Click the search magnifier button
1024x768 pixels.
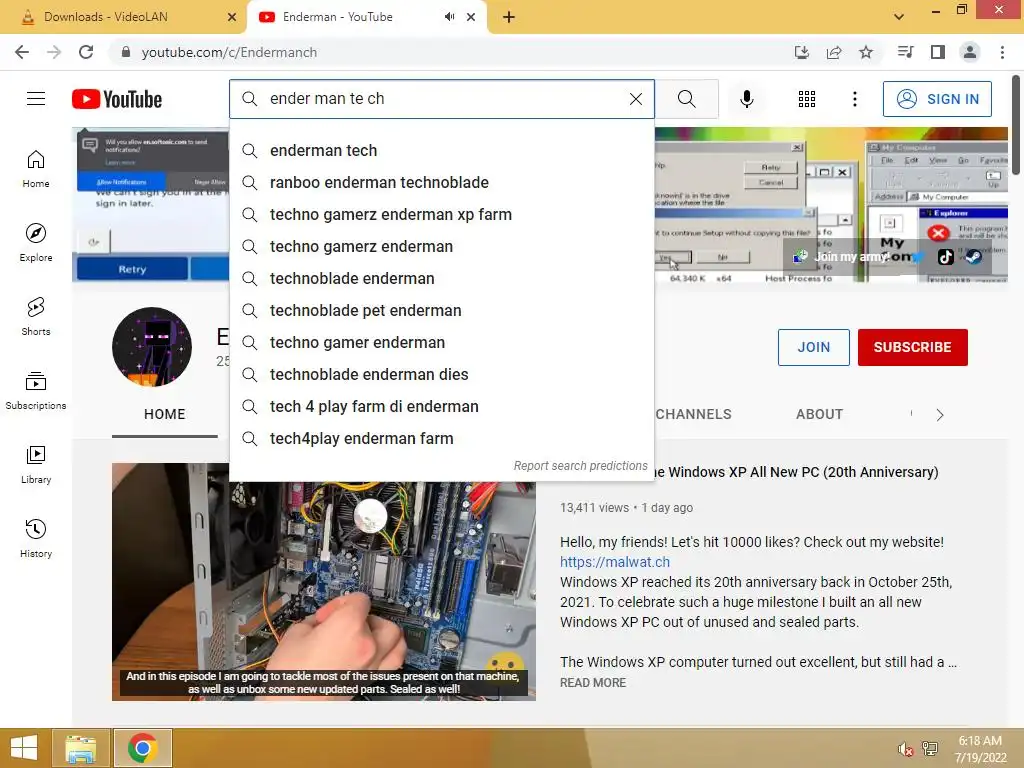tap(686, 99)
